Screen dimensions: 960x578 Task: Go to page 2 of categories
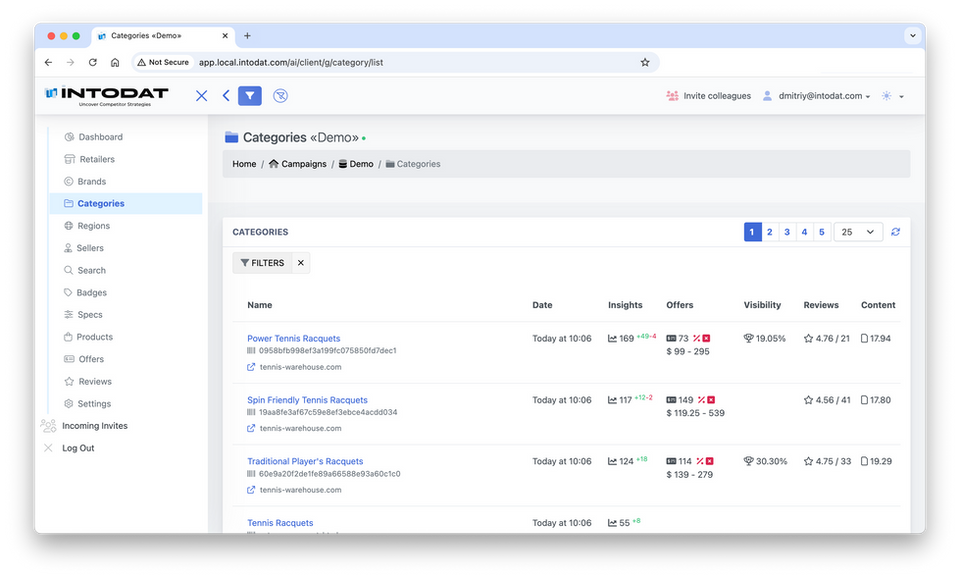770,232
